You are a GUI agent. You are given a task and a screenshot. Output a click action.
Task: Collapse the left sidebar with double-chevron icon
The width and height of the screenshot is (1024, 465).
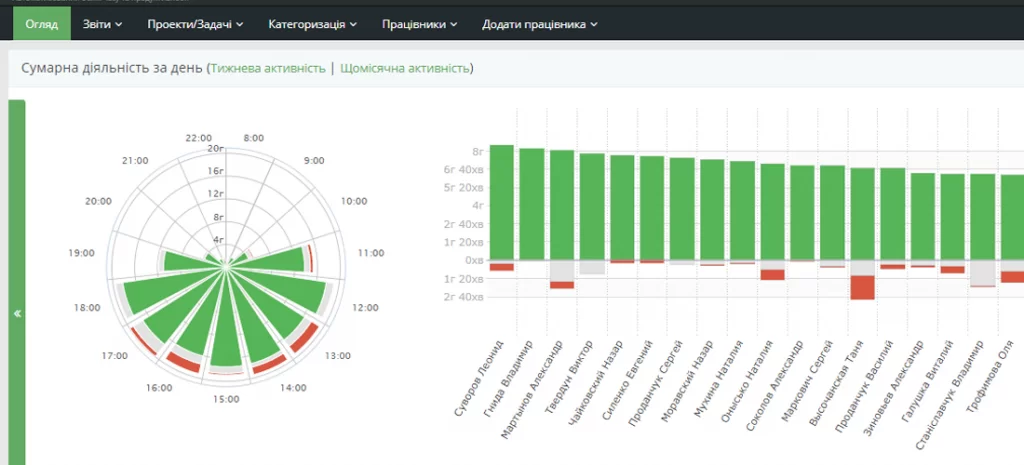tap(17, 313)
